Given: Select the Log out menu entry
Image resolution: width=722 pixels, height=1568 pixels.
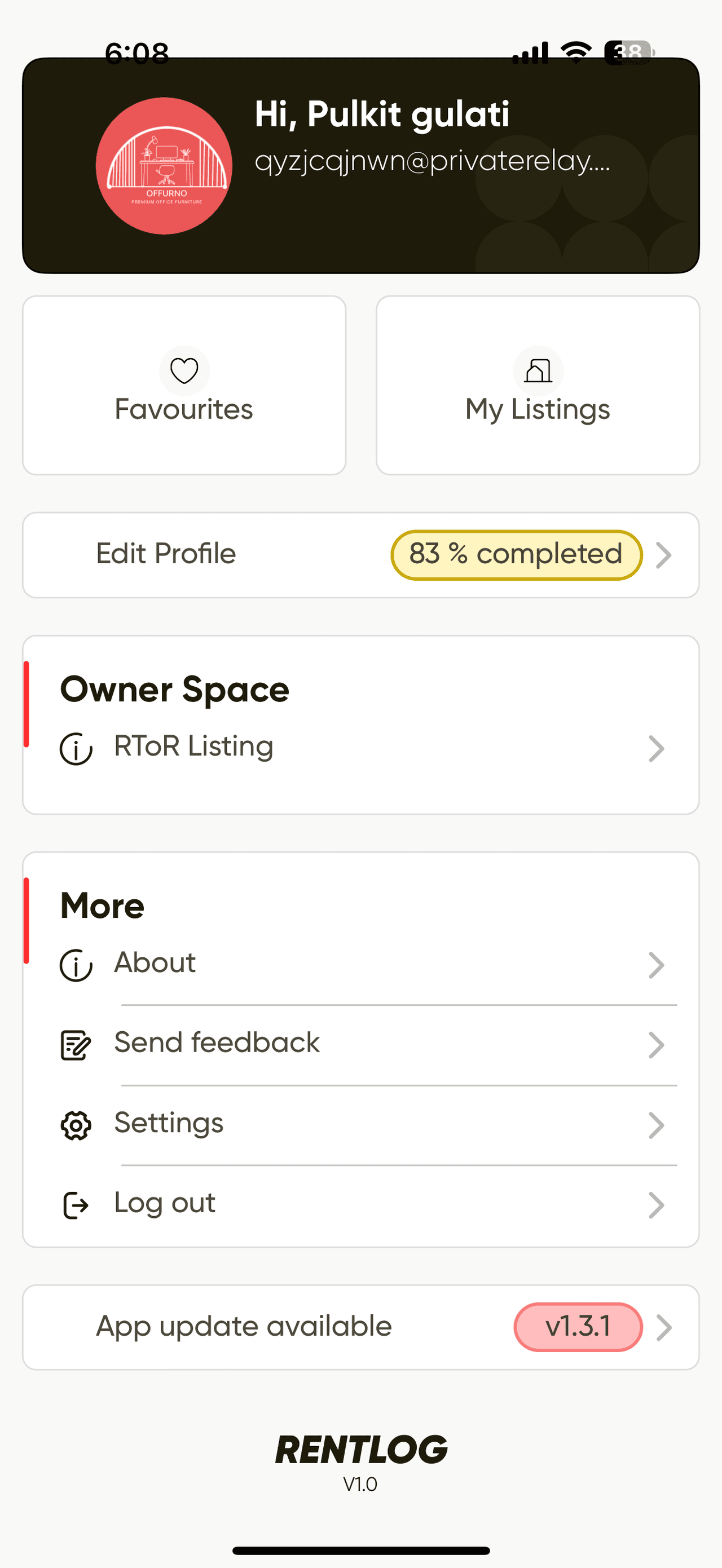Looking at the screenshot, I should click(x=165, y=1203).
